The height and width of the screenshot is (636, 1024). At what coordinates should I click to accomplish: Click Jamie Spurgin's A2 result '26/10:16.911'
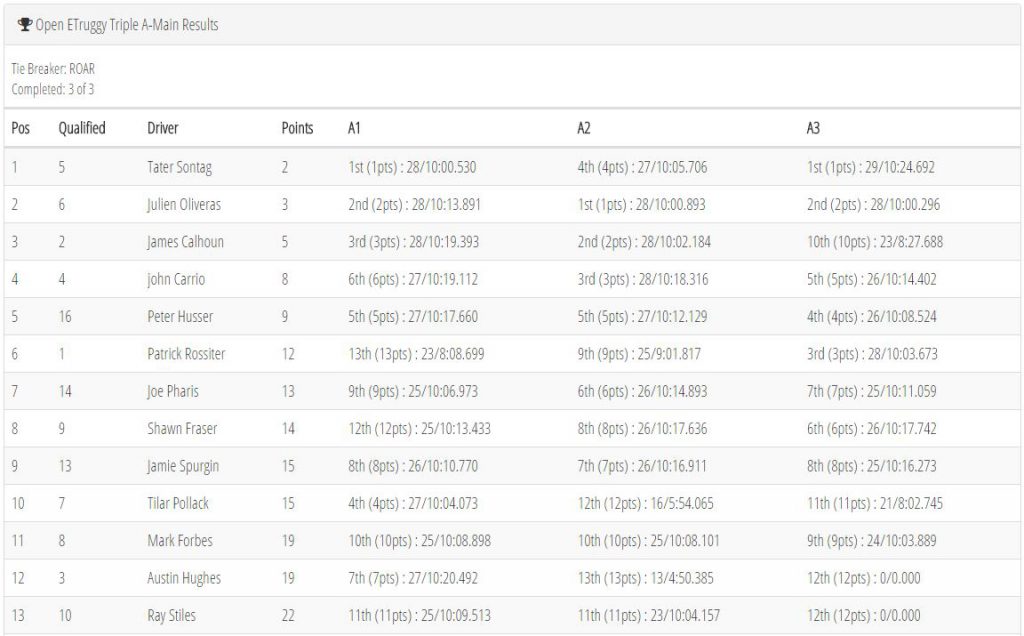(x=673, y=466)
